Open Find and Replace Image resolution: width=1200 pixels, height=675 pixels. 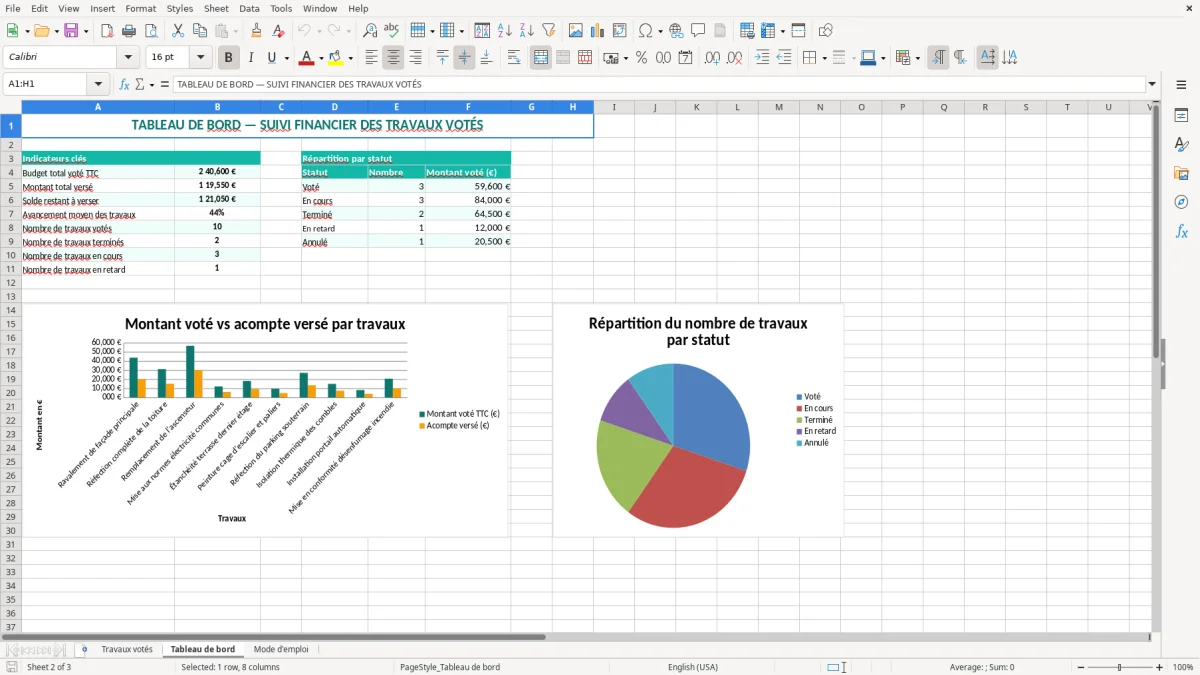(x=370, y=31)
